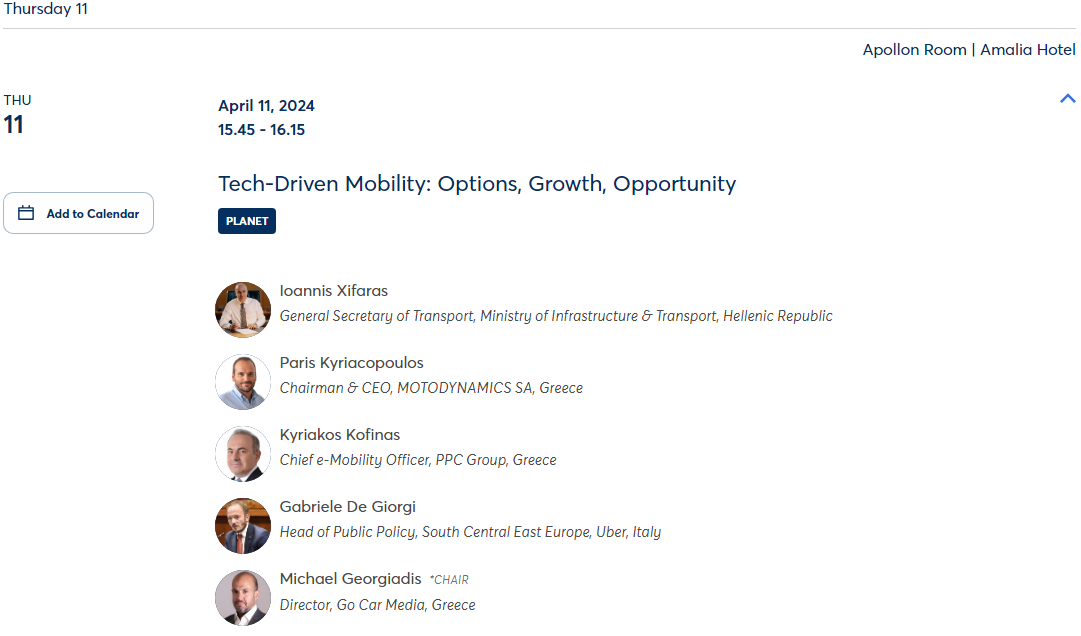Image resolution: width=1081 pixels, height=636 pixels.
Task: Open Ioannis Xifaras profile photo
Action: tap(243, 309)
